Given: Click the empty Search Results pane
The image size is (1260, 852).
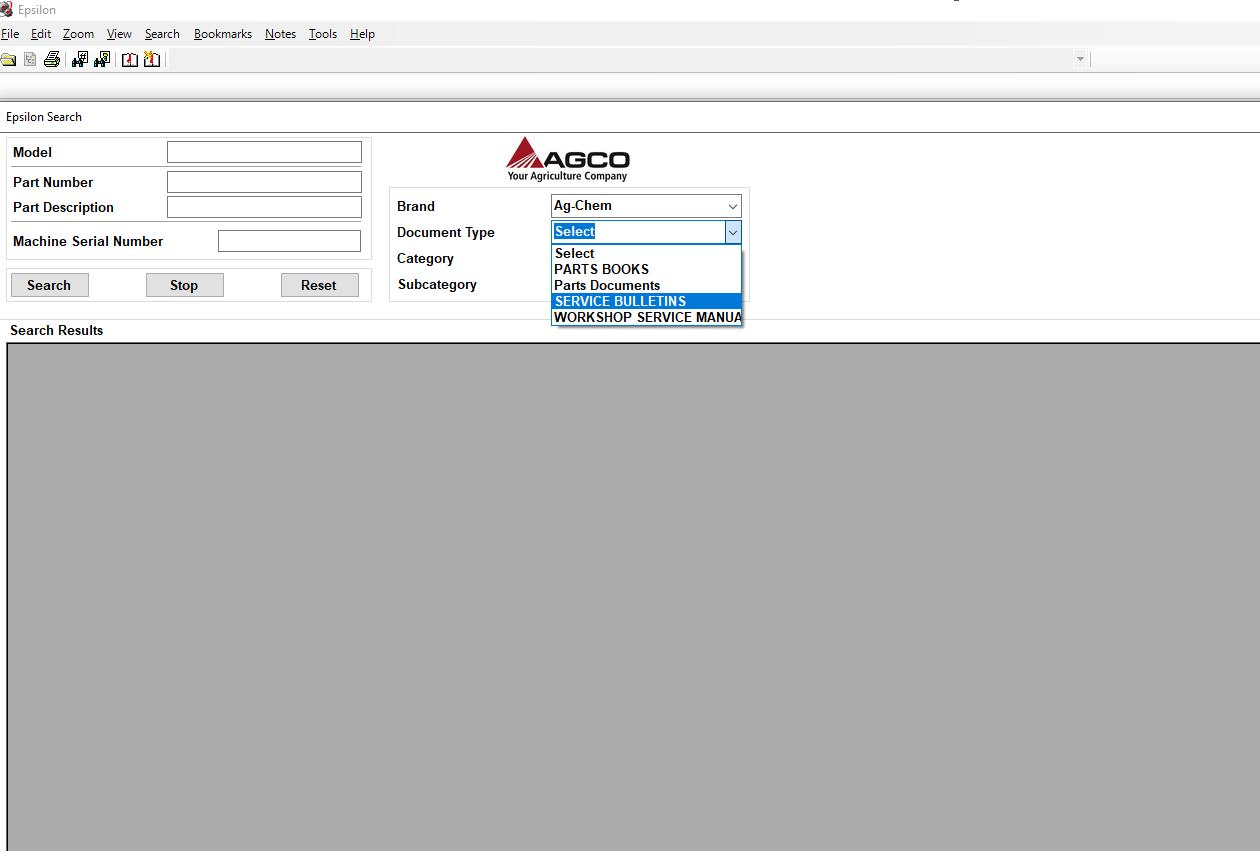Looking at the screenshot, I should point(633,597).
